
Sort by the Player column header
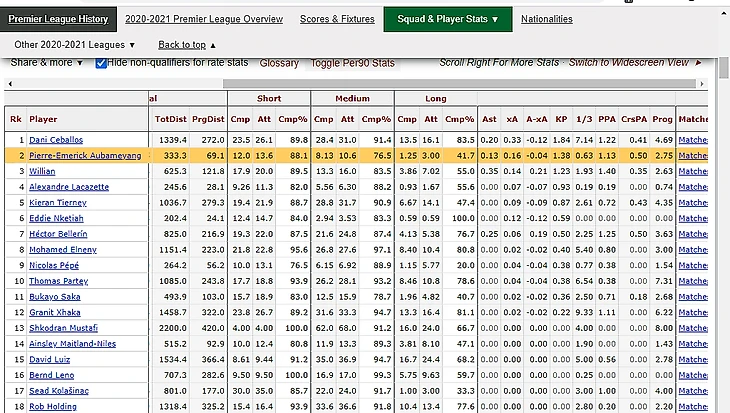pos(43,119)
